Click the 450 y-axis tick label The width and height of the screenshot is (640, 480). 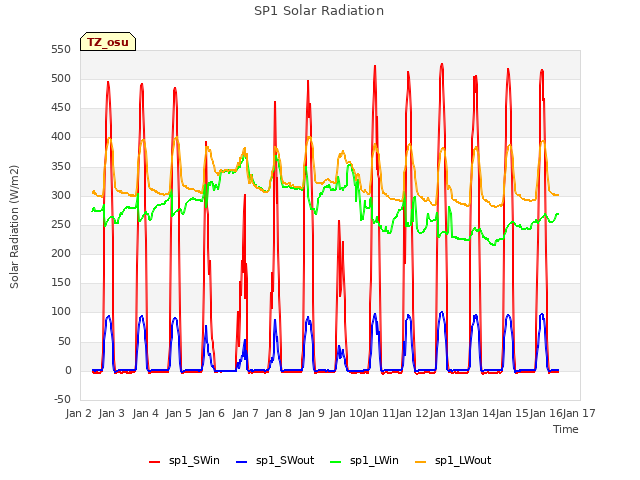(x=61, y=107)
